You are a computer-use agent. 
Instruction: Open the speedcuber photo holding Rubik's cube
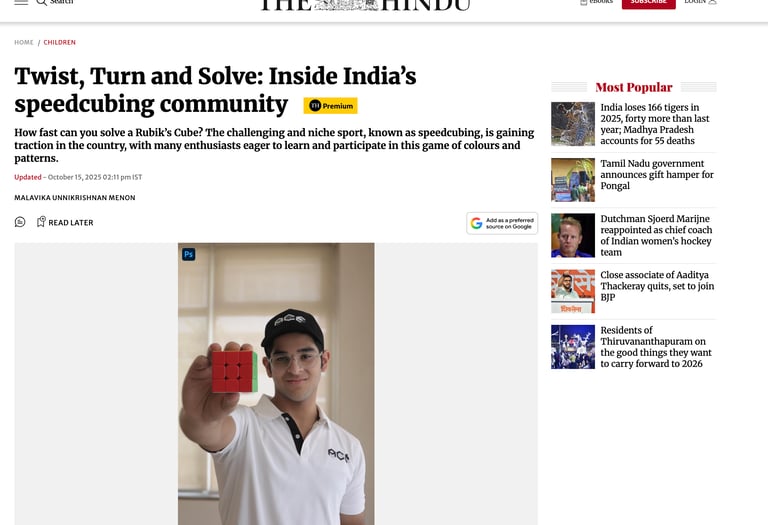276,384
